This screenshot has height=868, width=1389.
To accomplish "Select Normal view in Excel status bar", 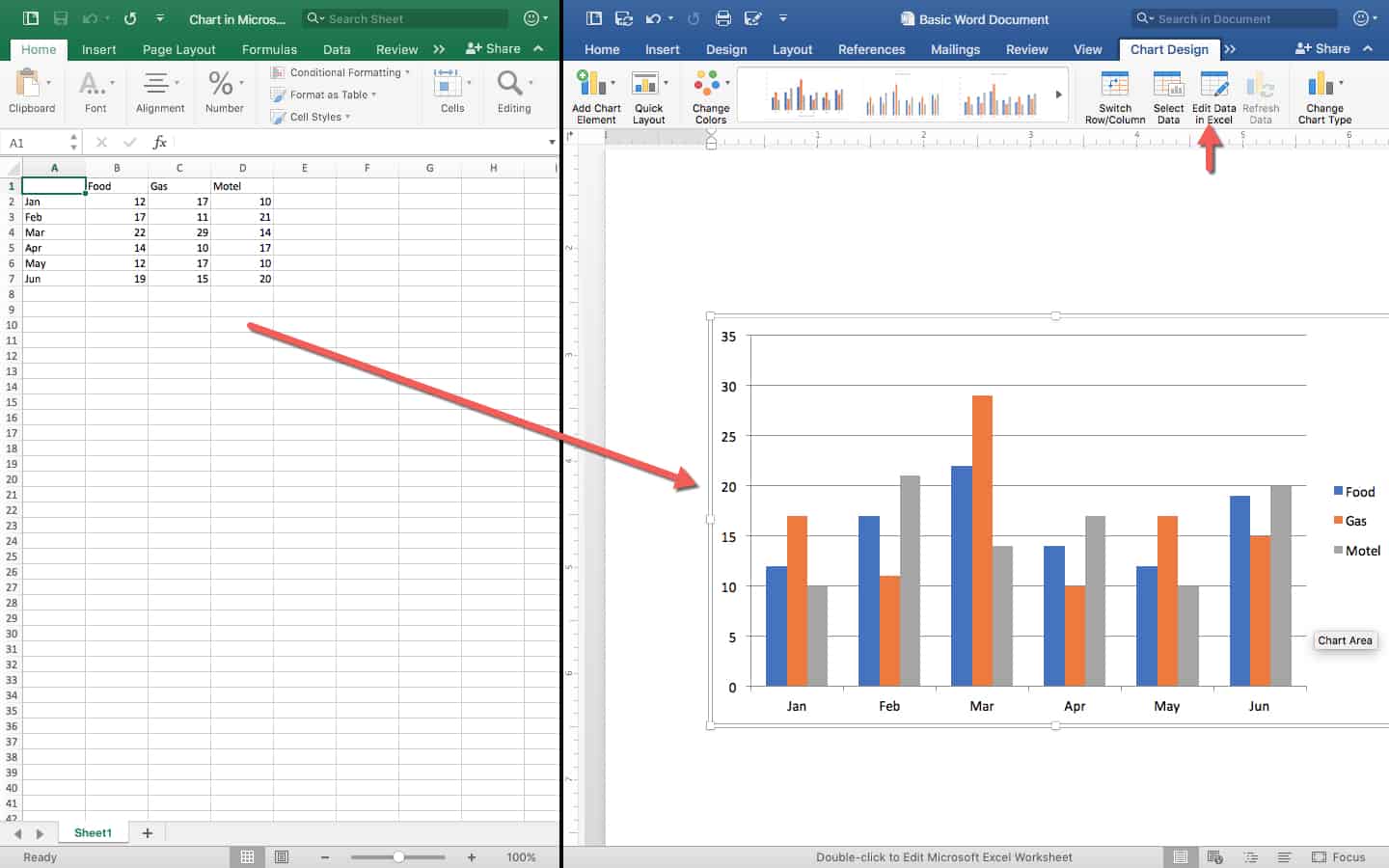I will 248,856.
